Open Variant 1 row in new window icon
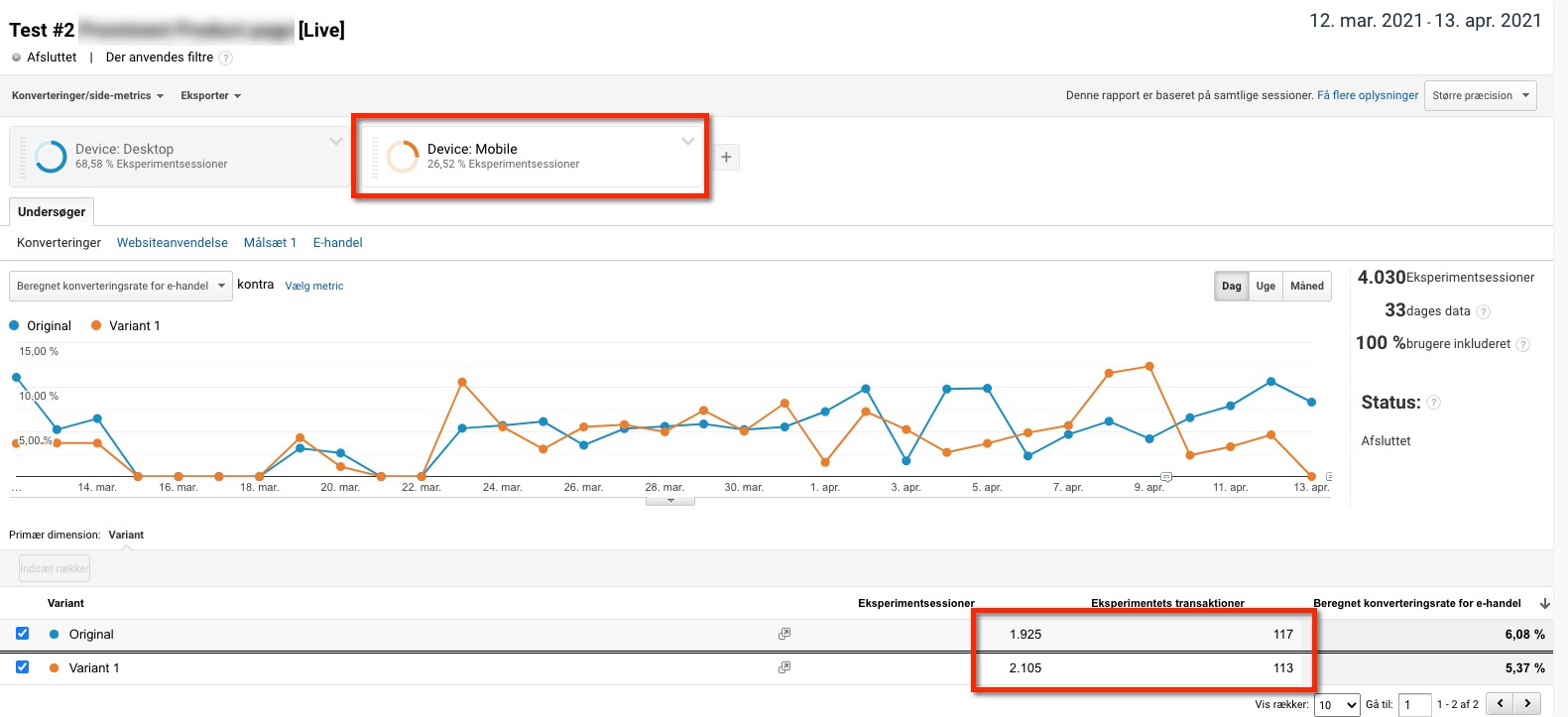 point(784,667)
